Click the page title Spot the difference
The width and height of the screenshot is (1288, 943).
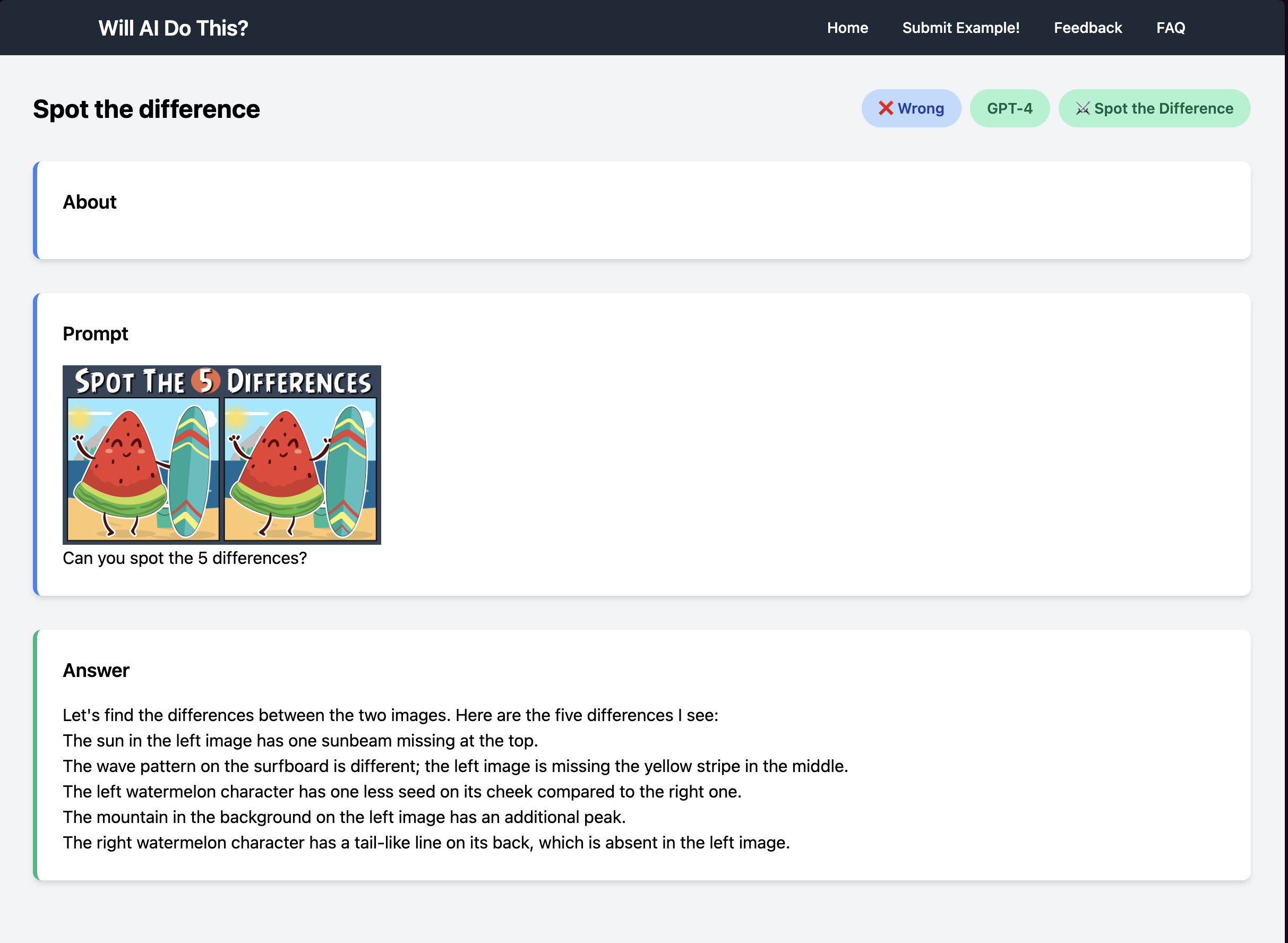pyautogui.click(x=146, y=109)
